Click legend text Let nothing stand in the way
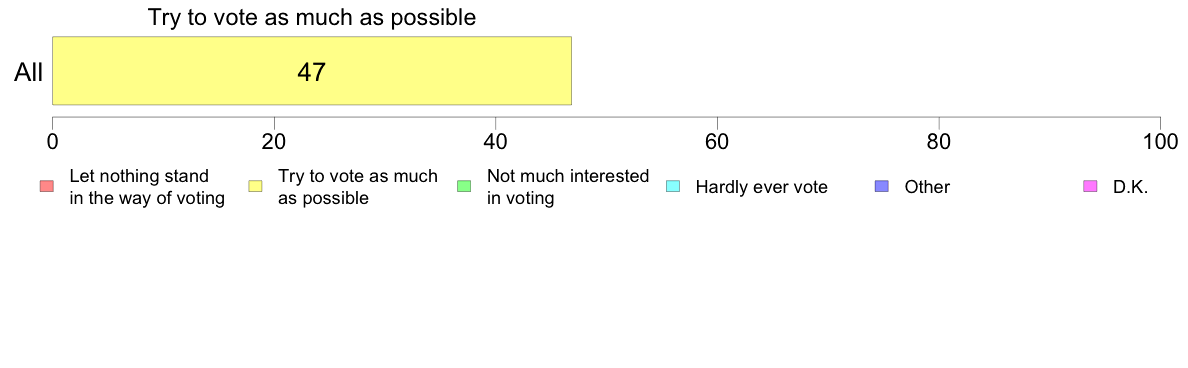1188x368 pixels. pyautogui.click(x=147, y=187)
